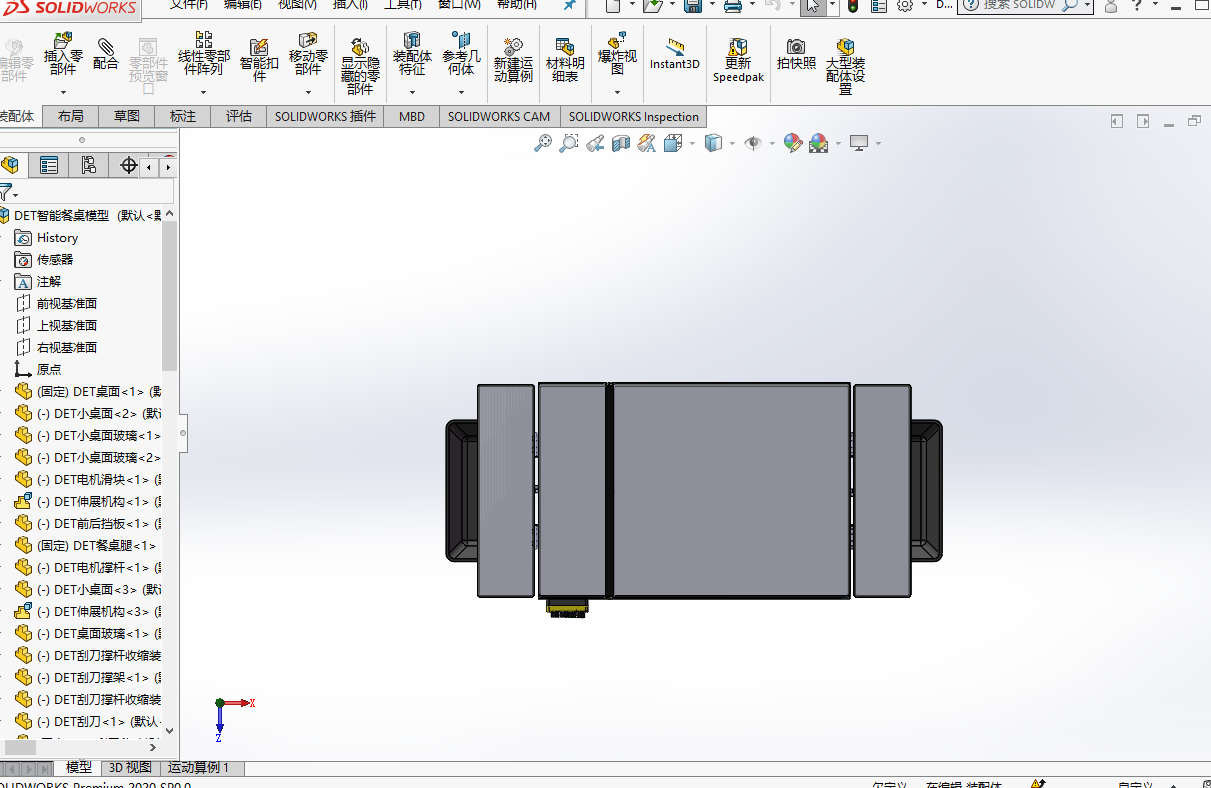Open the ConfigurationManager tab icon in side panel
Viewport: 1211px width, 788px height.
click(88, 165)
